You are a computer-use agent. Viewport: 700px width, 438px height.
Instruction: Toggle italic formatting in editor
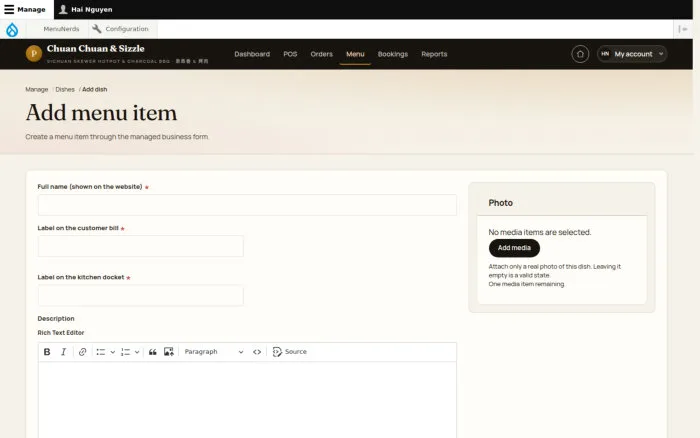pos(63,352)
